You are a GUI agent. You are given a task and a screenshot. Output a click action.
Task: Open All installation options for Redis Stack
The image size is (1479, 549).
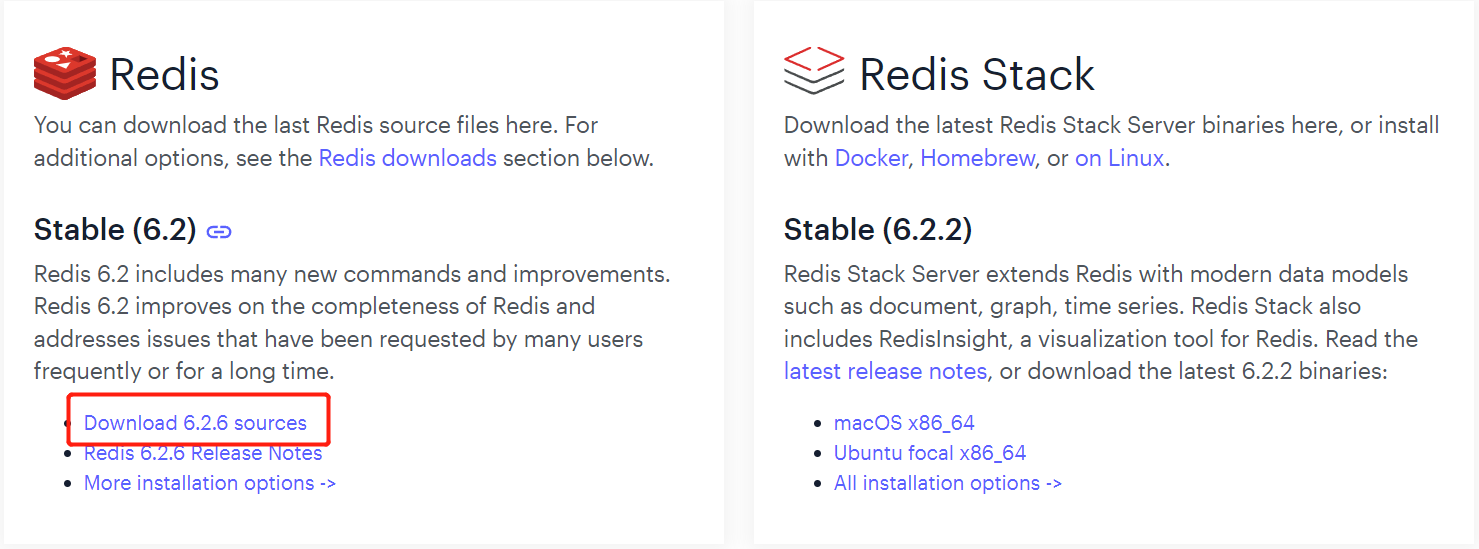click(948, 483)
